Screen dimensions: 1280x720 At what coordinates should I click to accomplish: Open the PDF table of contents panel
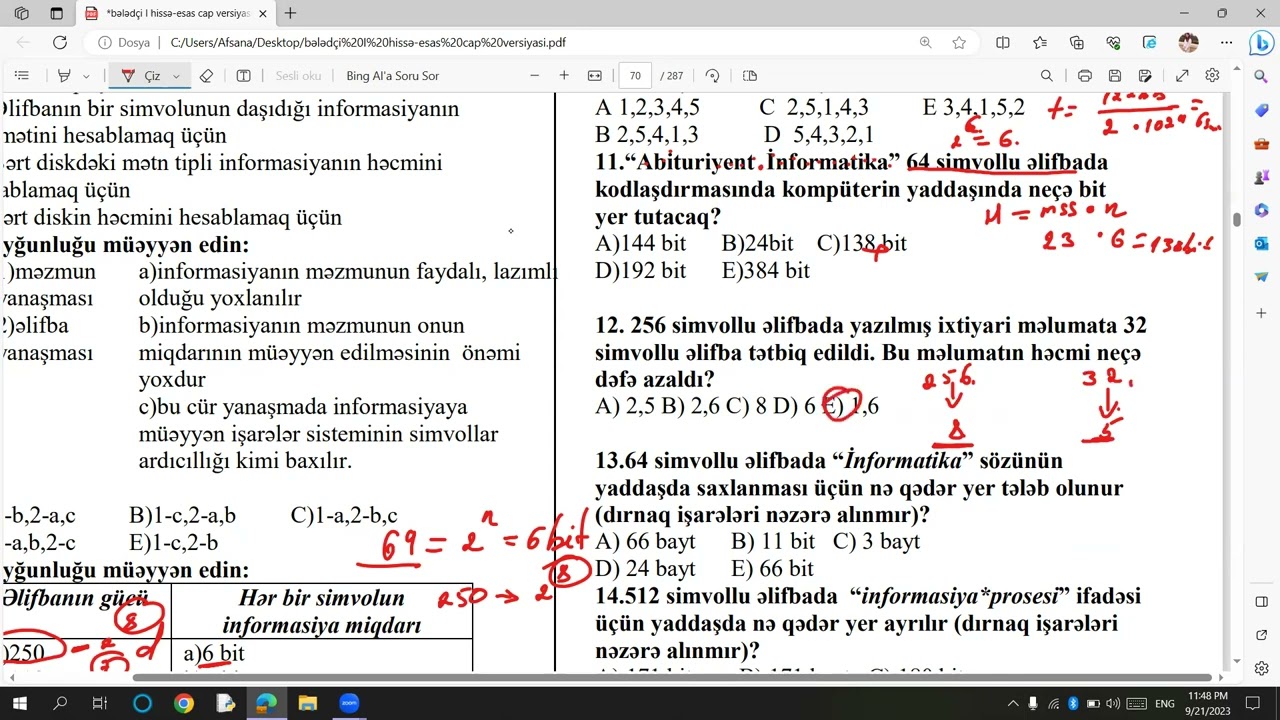[x=22, y=75]
